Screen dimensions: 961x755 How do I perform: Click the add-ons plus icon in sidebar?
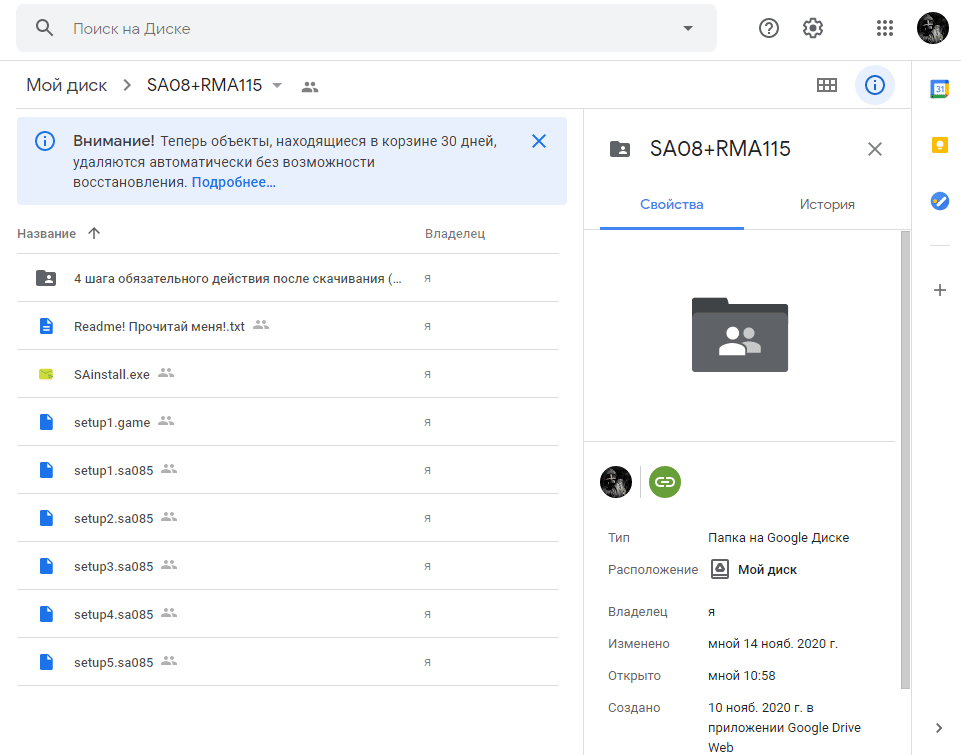[939, 290]
